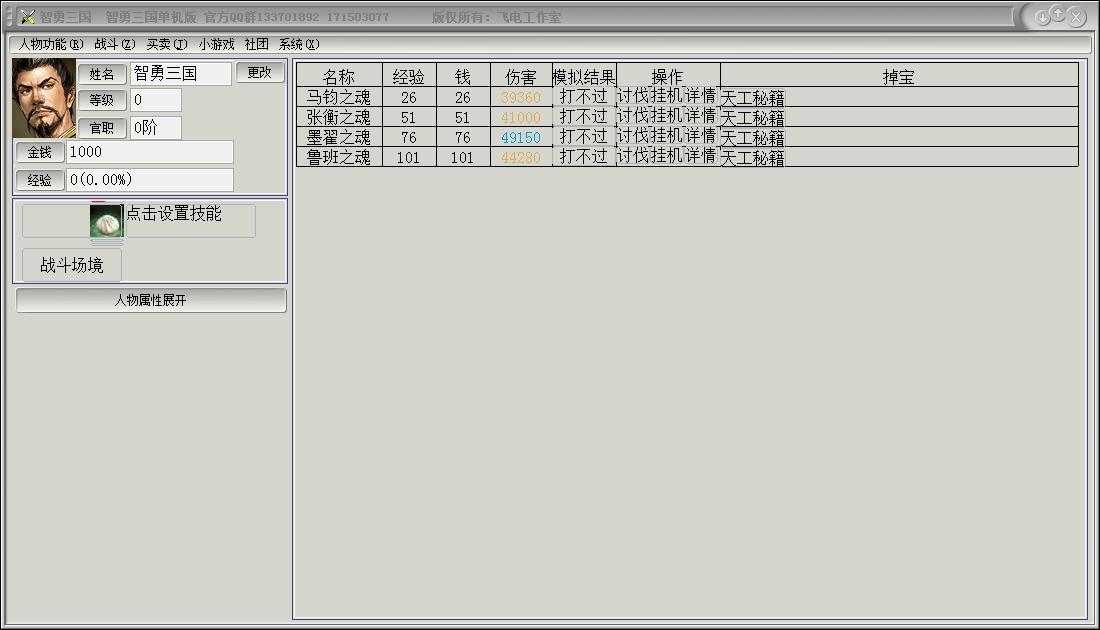Screen dimensions: 1100x630
Task: Click 讨伐 in the 马钧之魂 row
Action: 632,96
